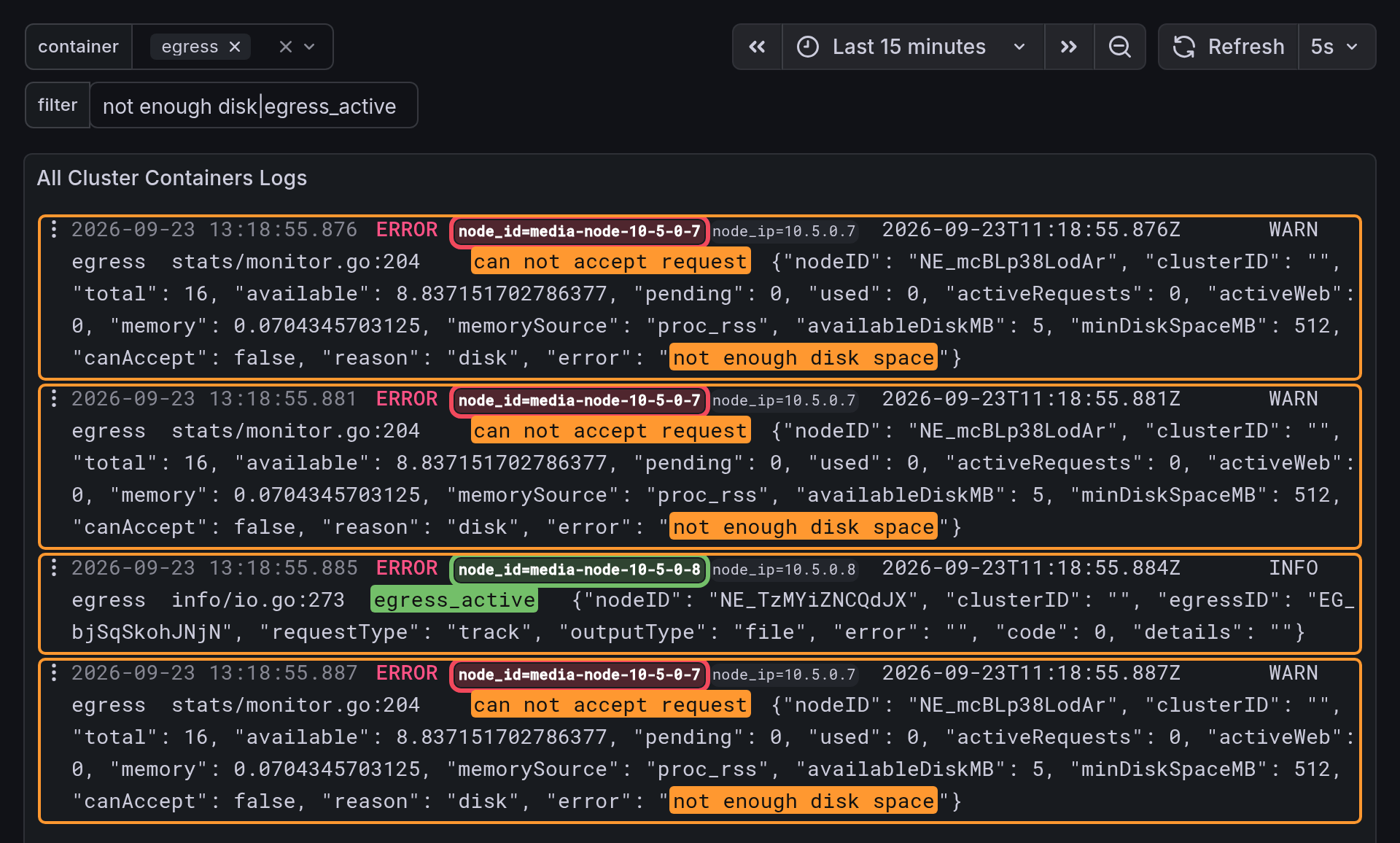Shift time range backward
Viewport: 1400px width, 843px height.
point(758,47)
